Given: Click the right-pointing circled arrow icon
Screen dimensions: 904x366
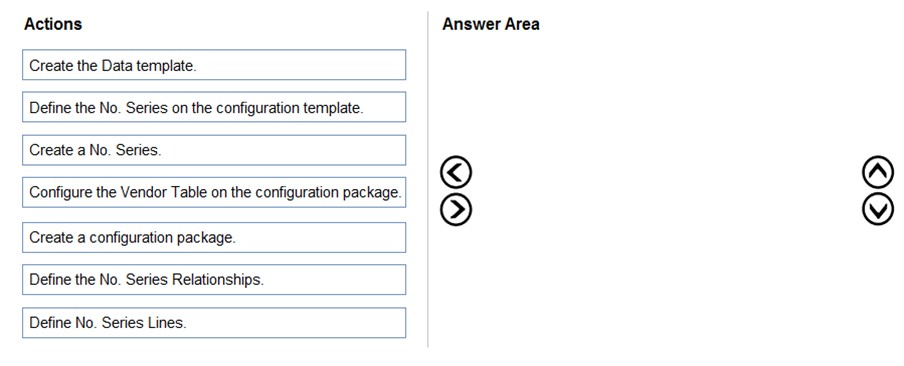Looking at the screenshot, I should tap(455, 209).
